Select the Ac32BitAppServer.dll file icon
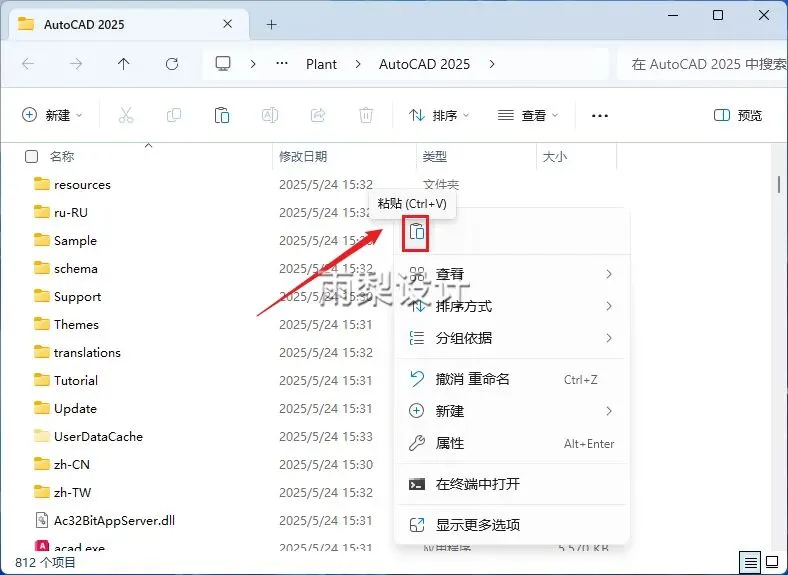The height and width of the screenshot is (575, 788). (42, 520)
